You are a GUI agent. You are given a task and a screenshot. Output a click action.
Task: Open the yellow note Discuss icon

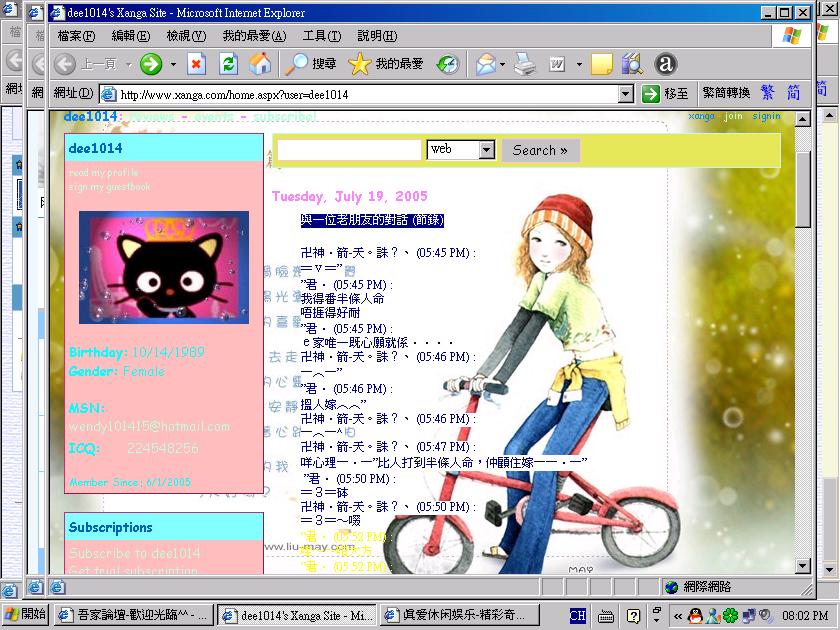602,64
